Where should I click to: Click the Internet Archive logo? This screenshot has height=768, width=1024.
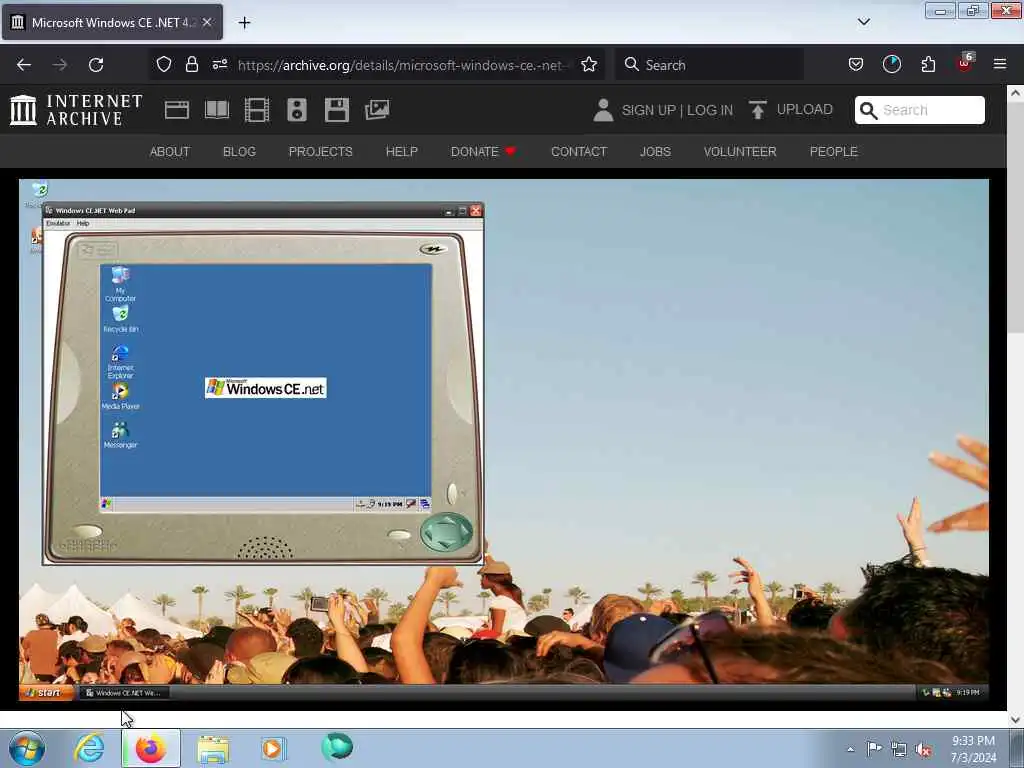[76, 110]
